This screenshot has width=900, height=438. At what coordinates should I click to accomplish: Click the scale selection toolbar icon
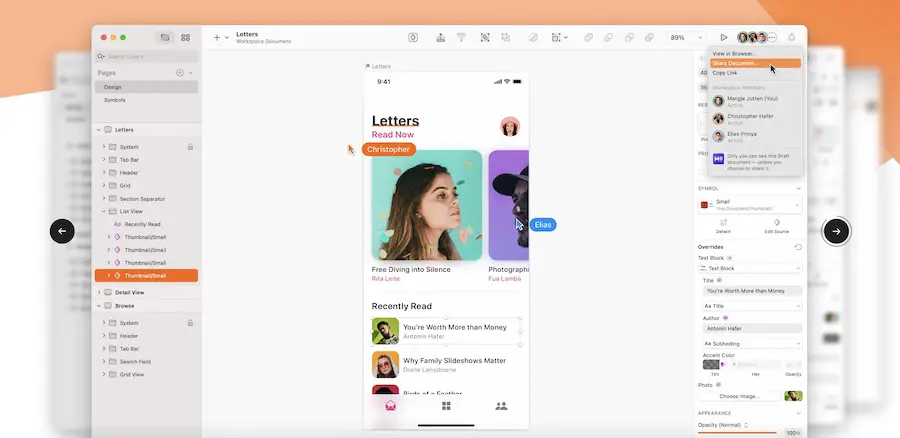[485, 37]
